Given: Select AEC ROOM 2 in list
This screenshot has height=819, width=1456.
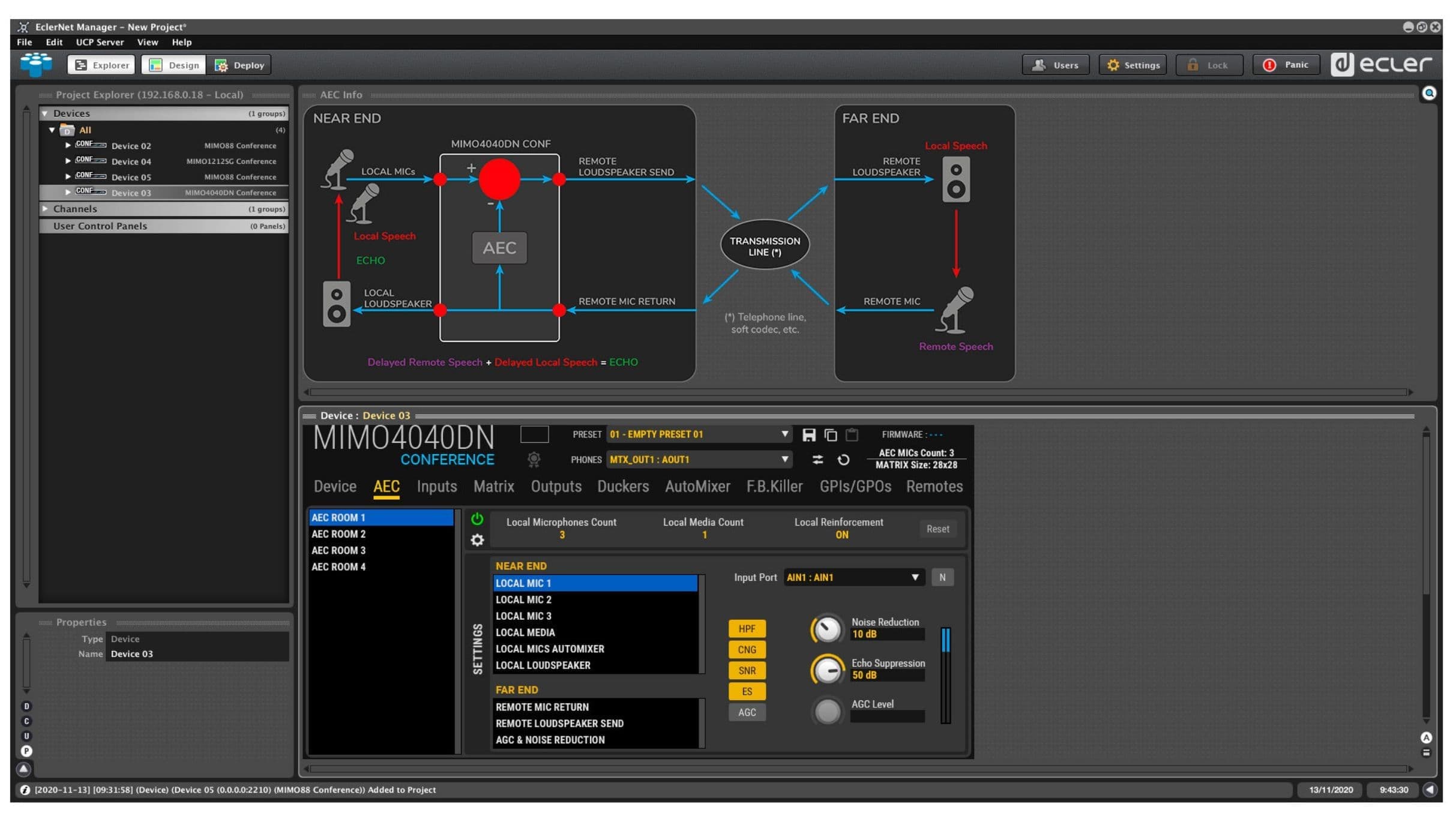Looking at the screenshot, I should coord(381,534).
